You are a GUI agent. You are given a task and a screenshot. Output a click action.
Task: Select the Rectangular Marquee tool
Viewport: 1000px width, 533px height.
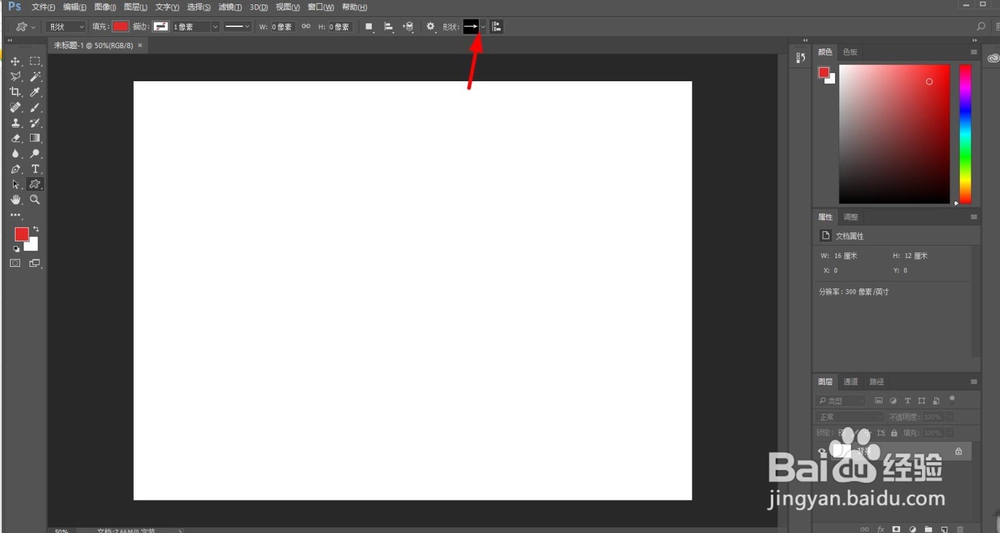tap(35, 61)
